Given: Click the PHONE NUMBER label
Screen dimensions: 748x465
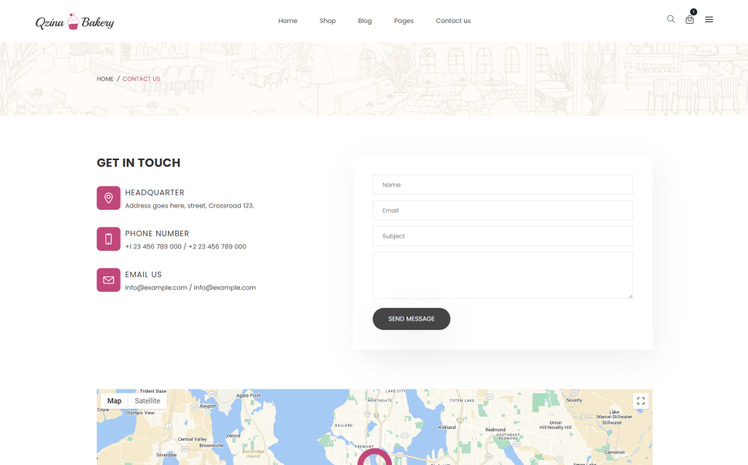Looking at the screenshot, I should 157,233.
